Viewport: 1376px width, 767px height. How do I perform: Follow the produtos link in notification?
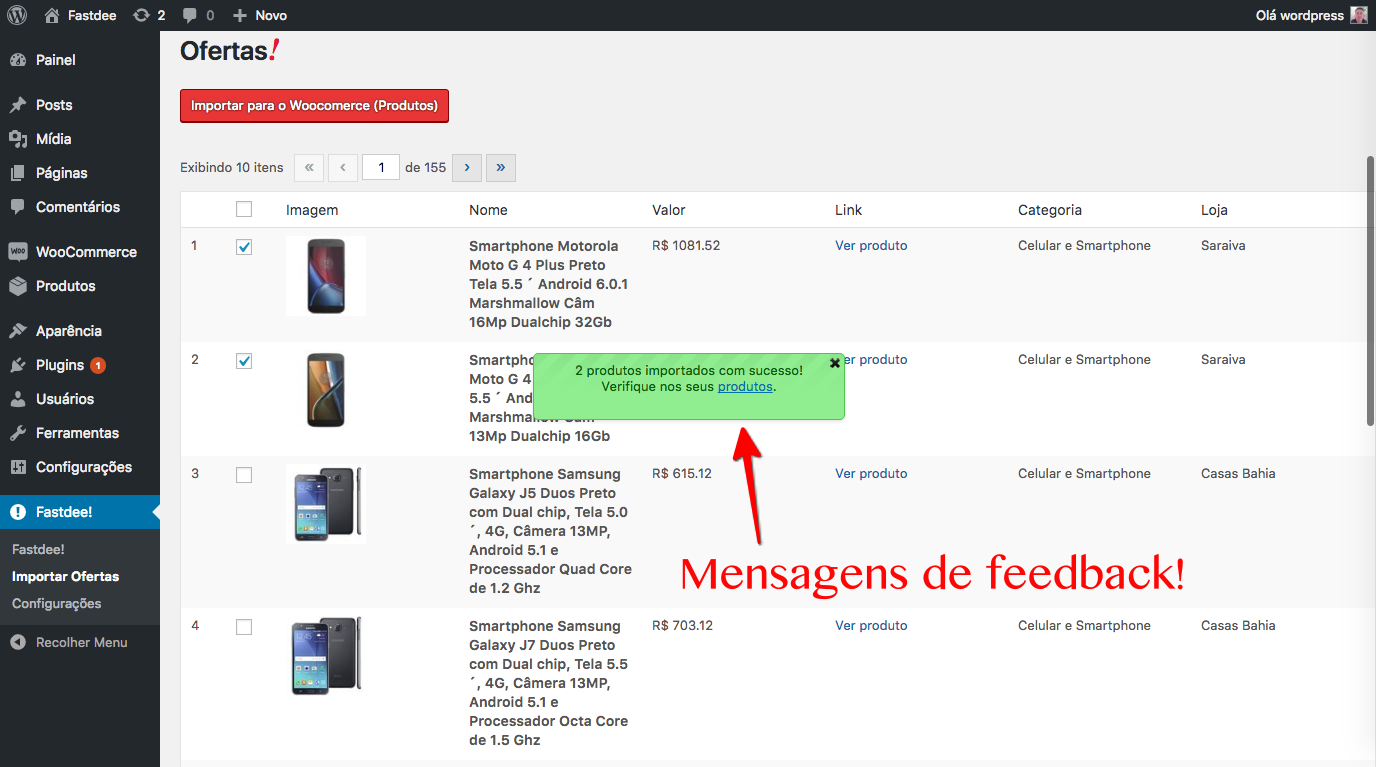(745, 386)
